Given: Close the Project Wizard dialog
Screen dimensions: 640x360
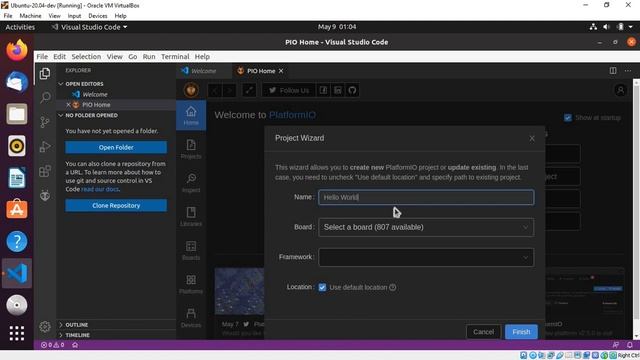Looking at the screenshot, I should [x=532, y=139].
